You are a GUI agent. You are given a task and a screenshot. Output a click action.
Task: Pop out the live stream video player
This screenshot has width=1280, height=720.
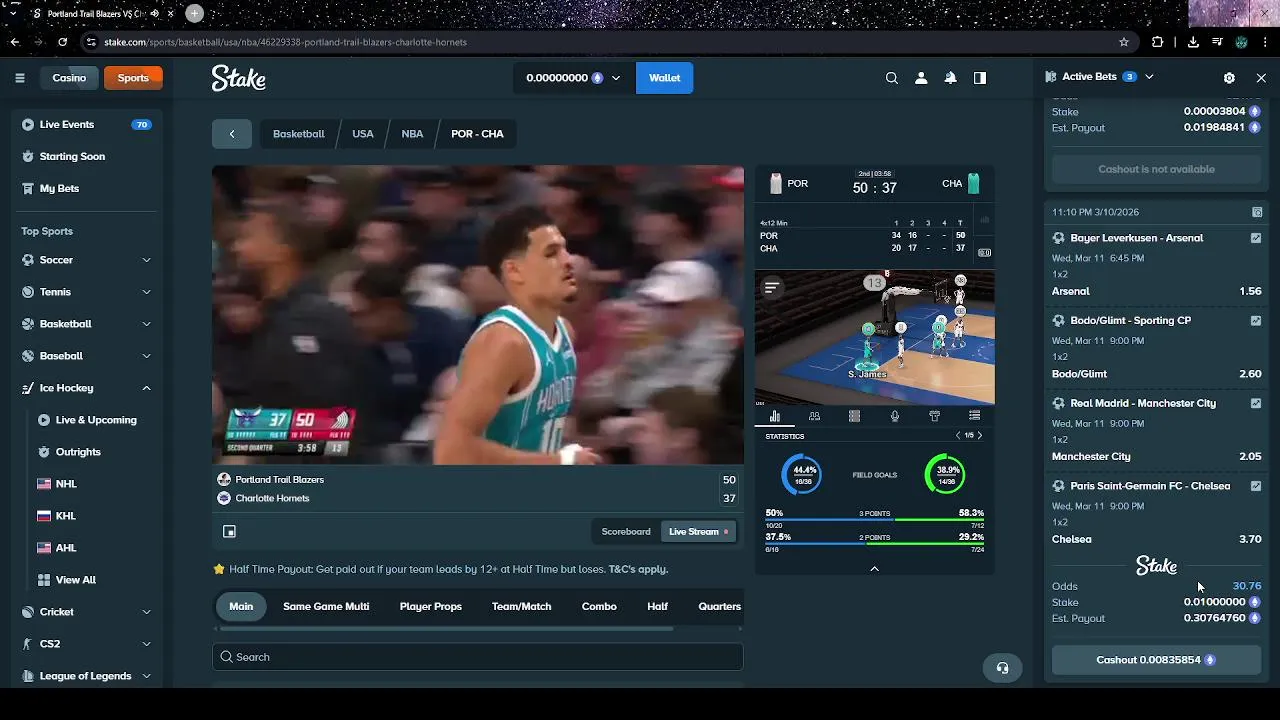click(229, 532)
